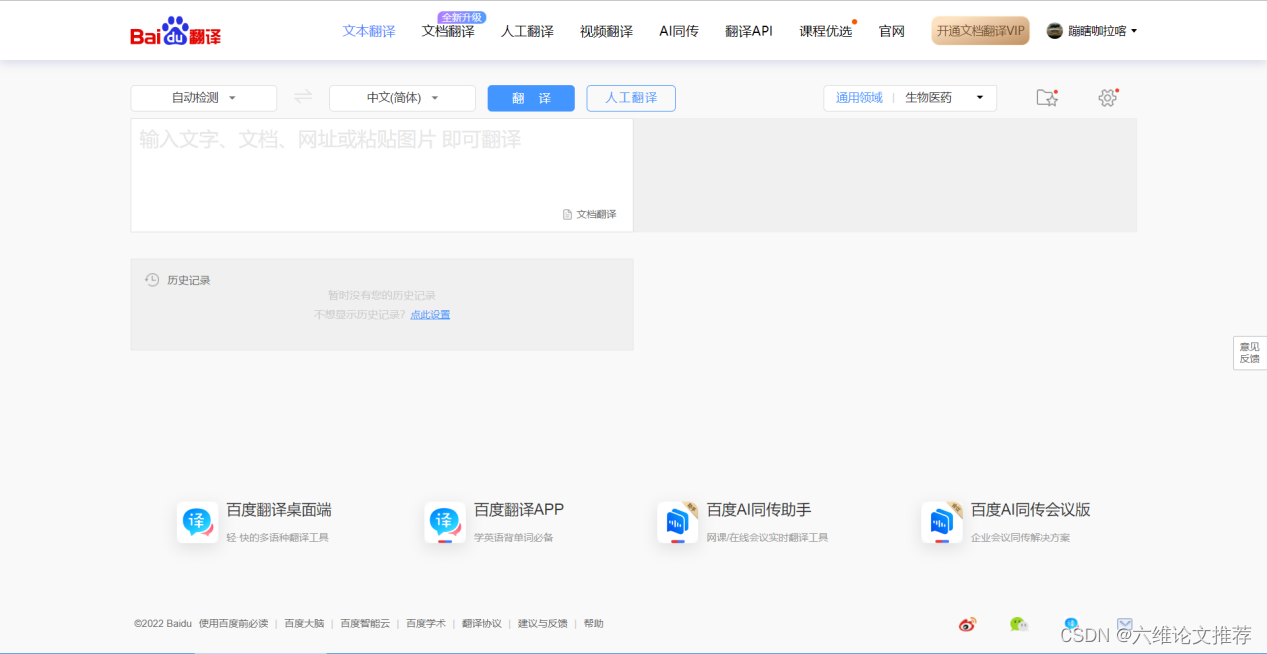Click the 全新升级 badge
Screen dimensions: 1267x654
pyautogui.click(x=462, y=17)
